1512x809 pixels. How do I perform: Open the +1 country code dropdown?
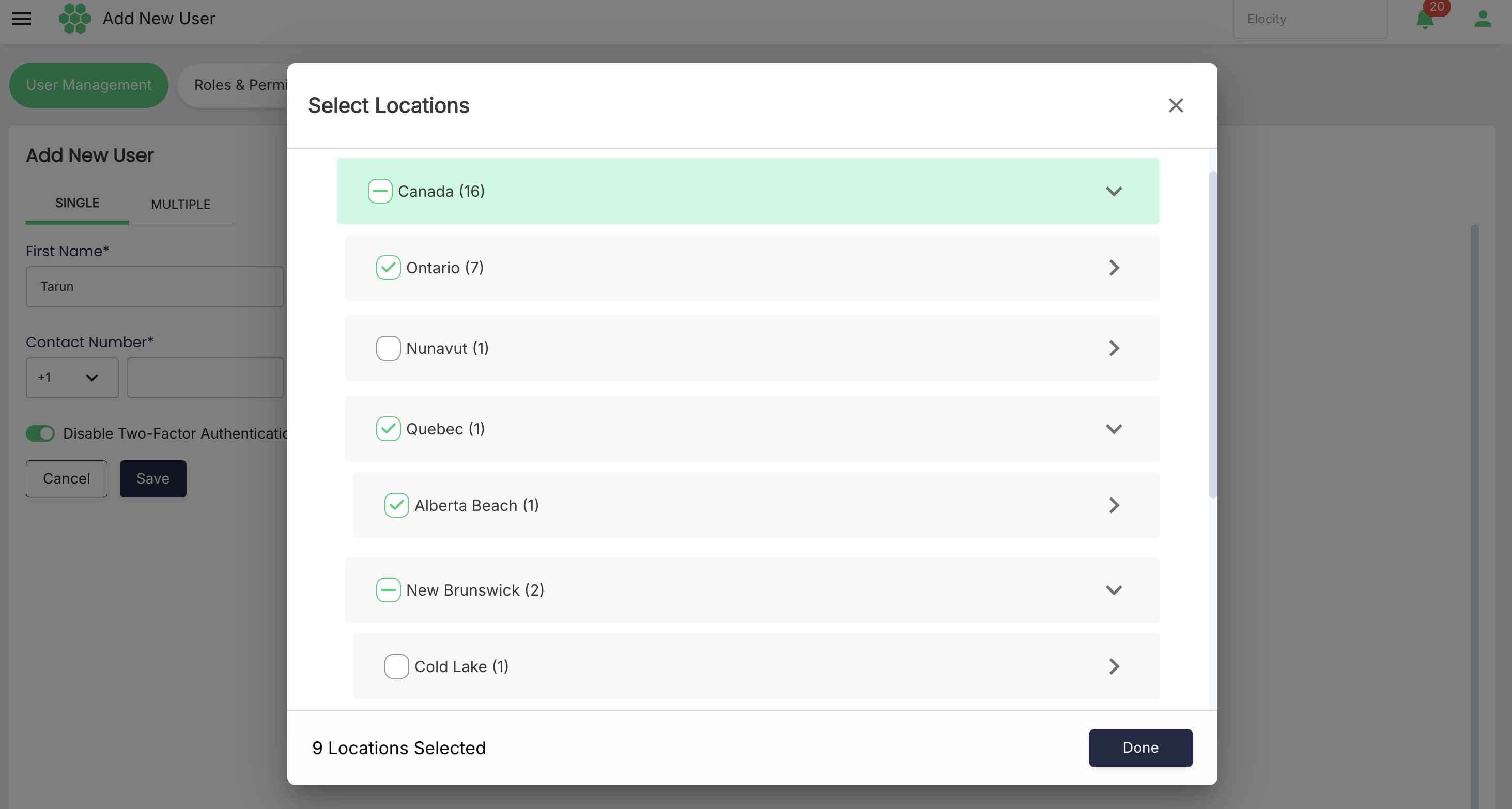72,378
